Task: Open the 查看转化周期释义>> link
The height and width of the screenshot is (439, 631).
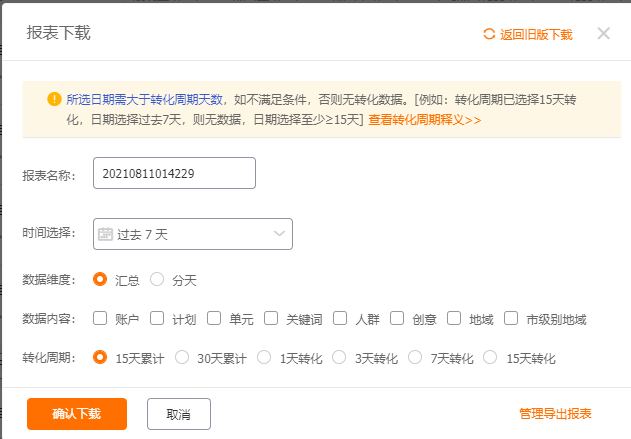Action: [425, 120]
